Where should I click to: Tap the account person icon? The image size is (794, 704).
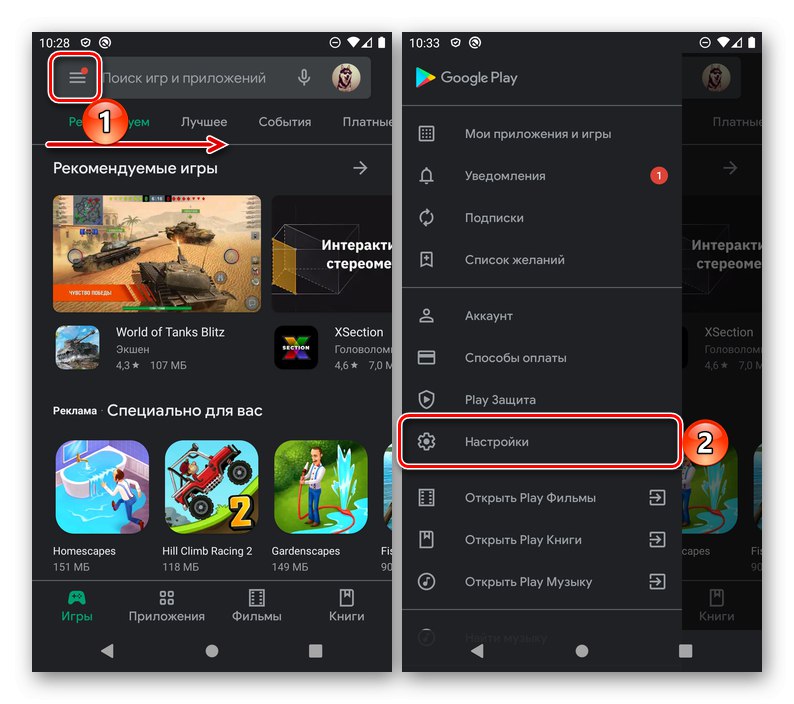coord(426,316)
